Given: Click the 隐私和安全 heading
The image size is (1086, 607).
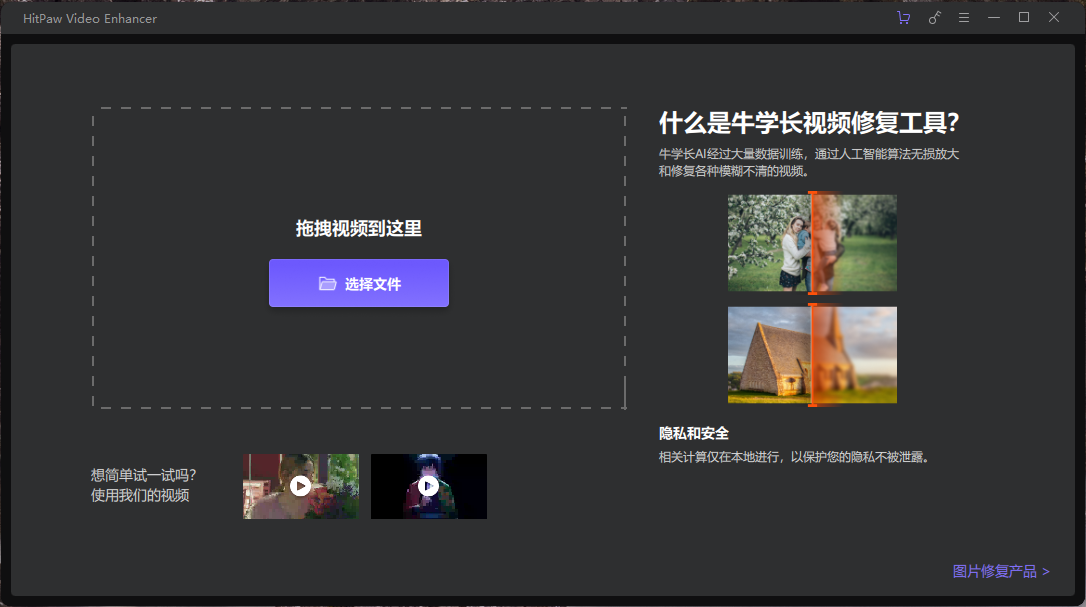Looking at the screenshot, I should tap(693, 434).
